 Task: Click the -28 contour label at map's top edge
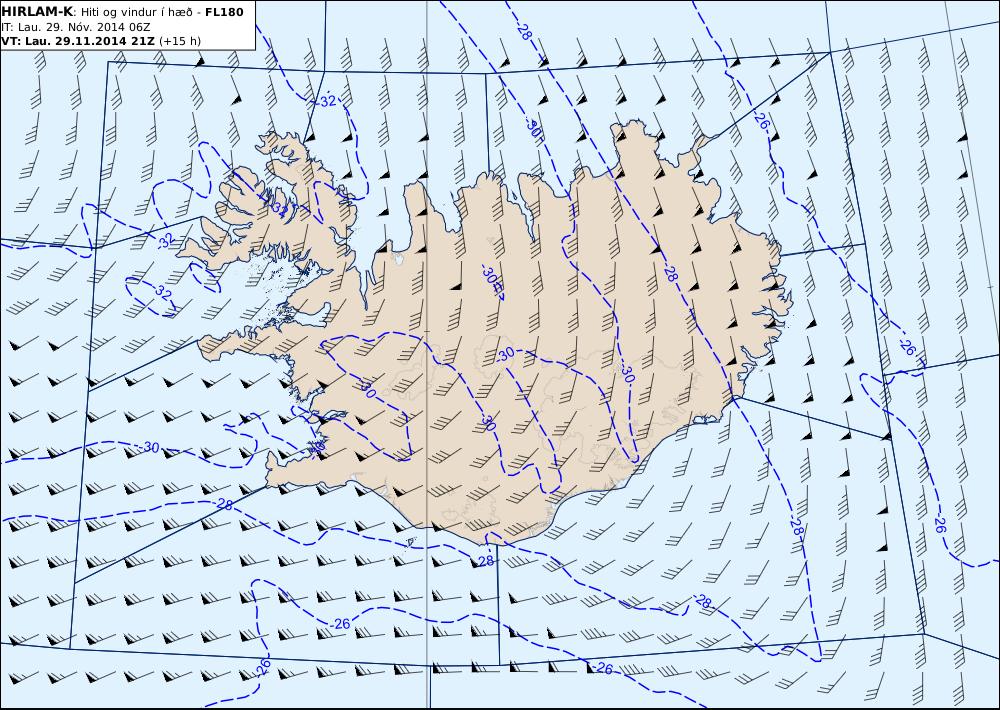click(x=524, y=31)
